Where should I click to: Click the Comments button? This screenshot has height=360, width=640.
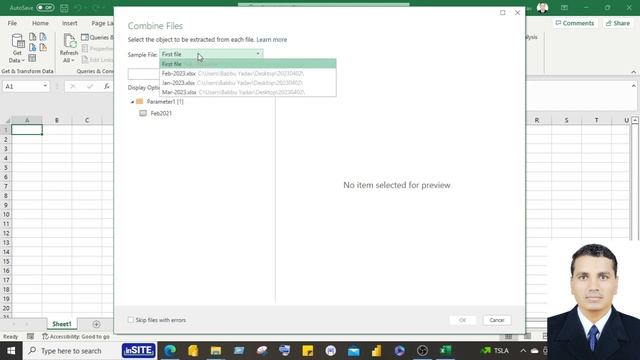point(575,23)
